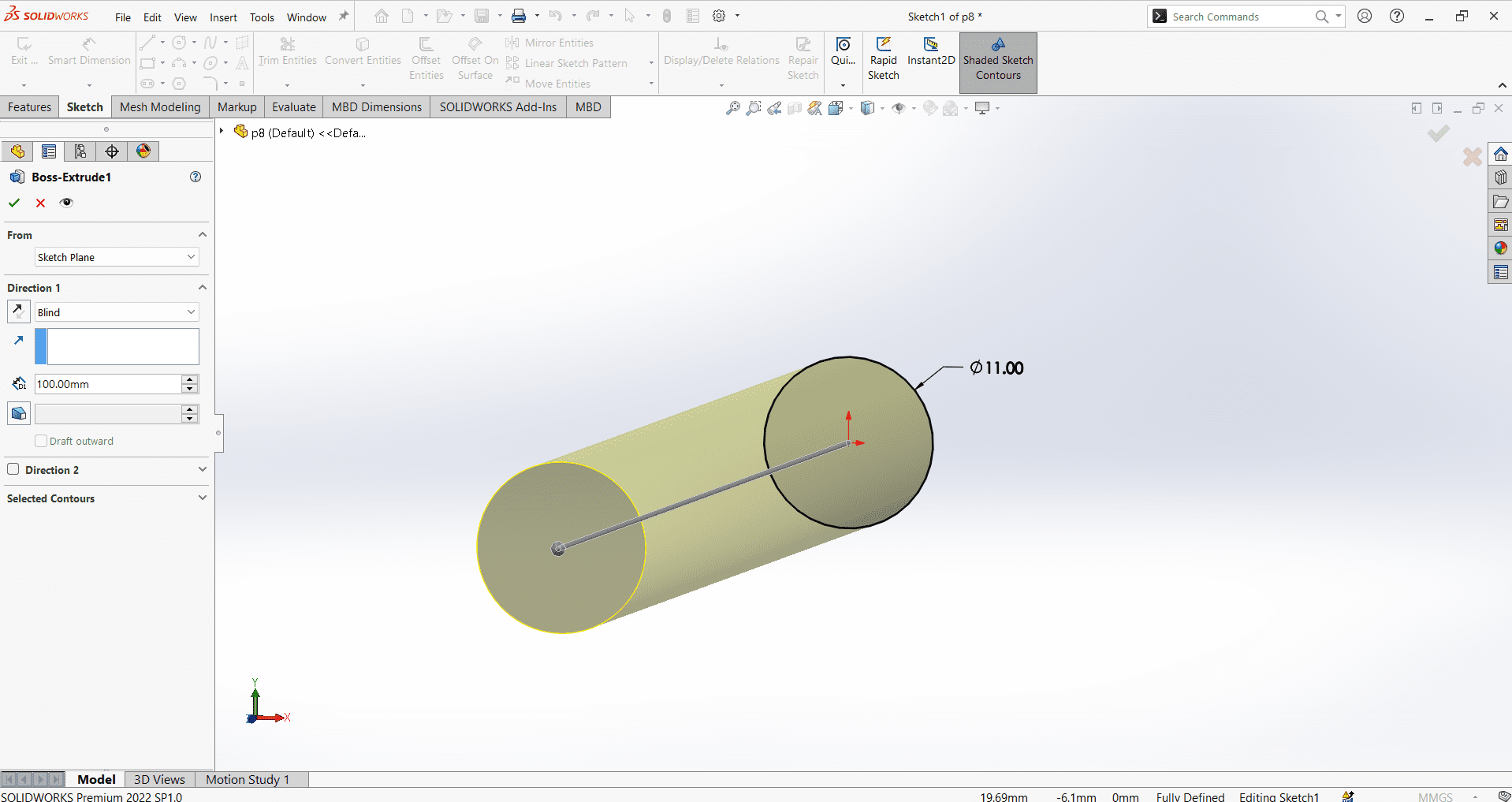Expand the Selected Contours section

click(203, 498)
